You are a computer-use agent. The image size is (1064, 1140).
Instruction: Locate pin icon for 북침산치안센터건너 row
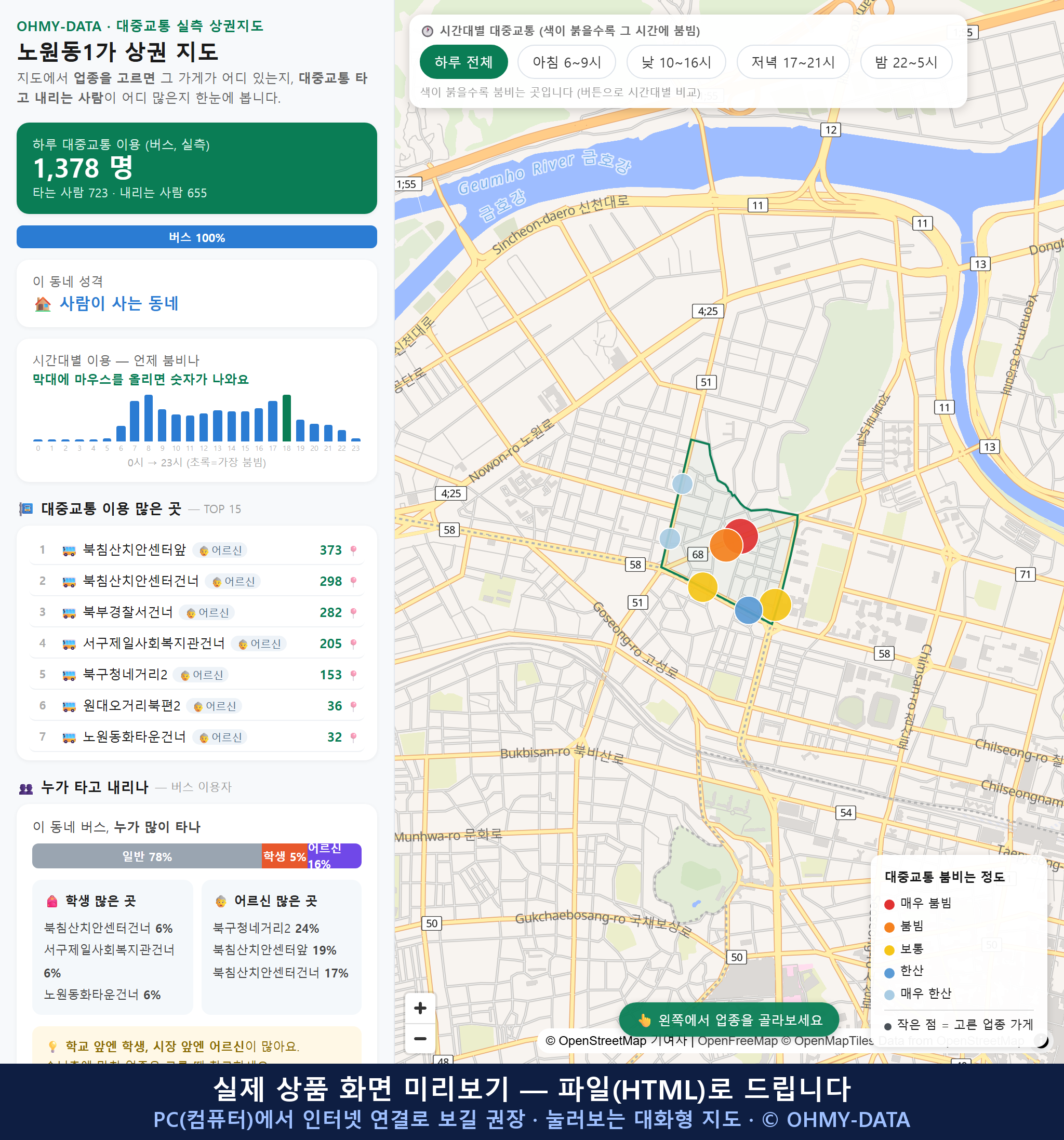(x=353, y=582)
